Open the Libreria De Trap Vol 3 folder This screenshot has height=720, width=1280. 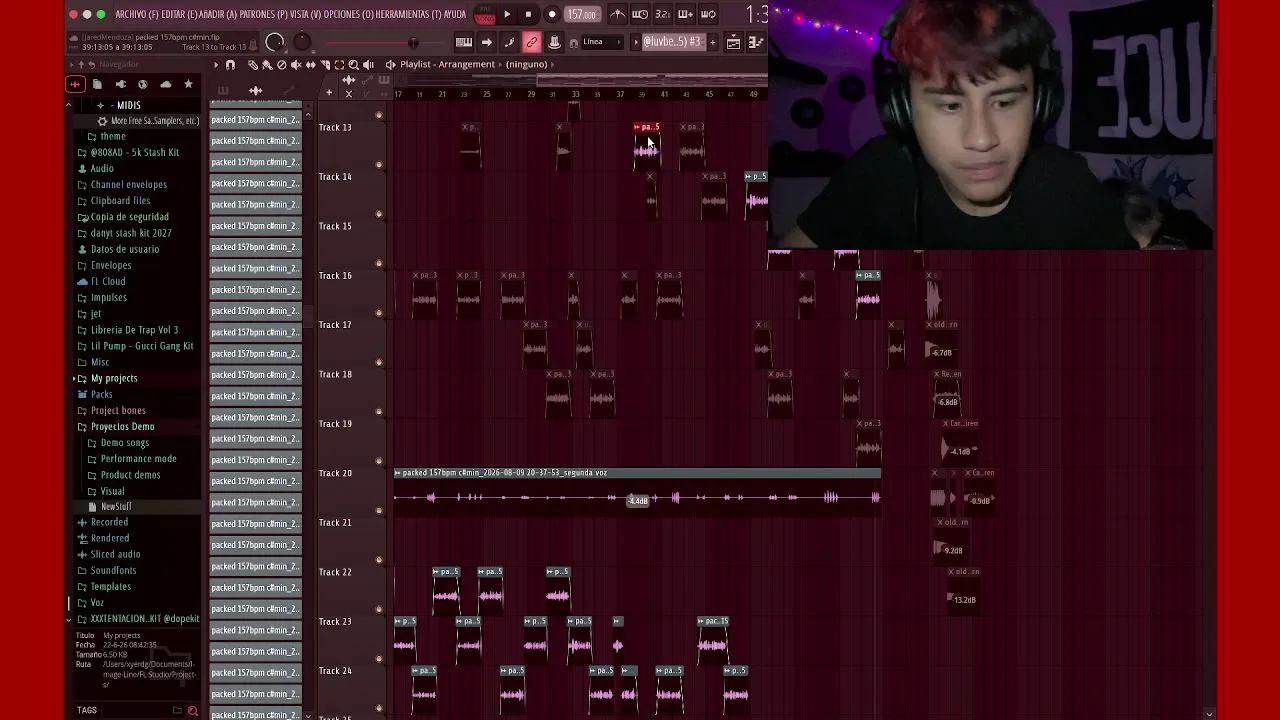click(134, 330)
